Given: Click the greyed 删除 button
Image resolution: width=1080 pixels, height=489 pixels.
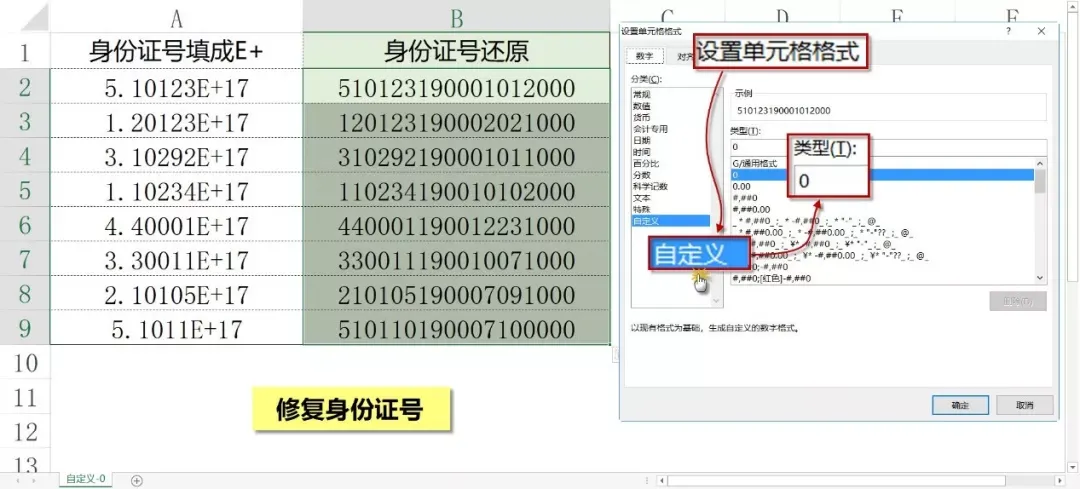Looking at the screenshot, I should tap(1017, 301).
